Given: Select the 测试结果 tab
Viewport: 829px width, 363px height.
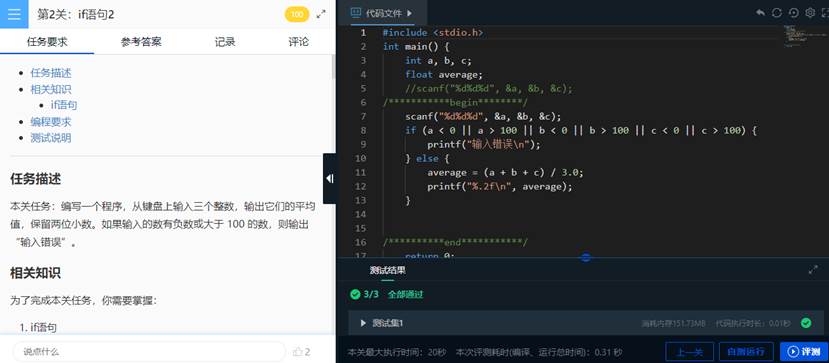Looking at the screenshot, I should point(388,270).
